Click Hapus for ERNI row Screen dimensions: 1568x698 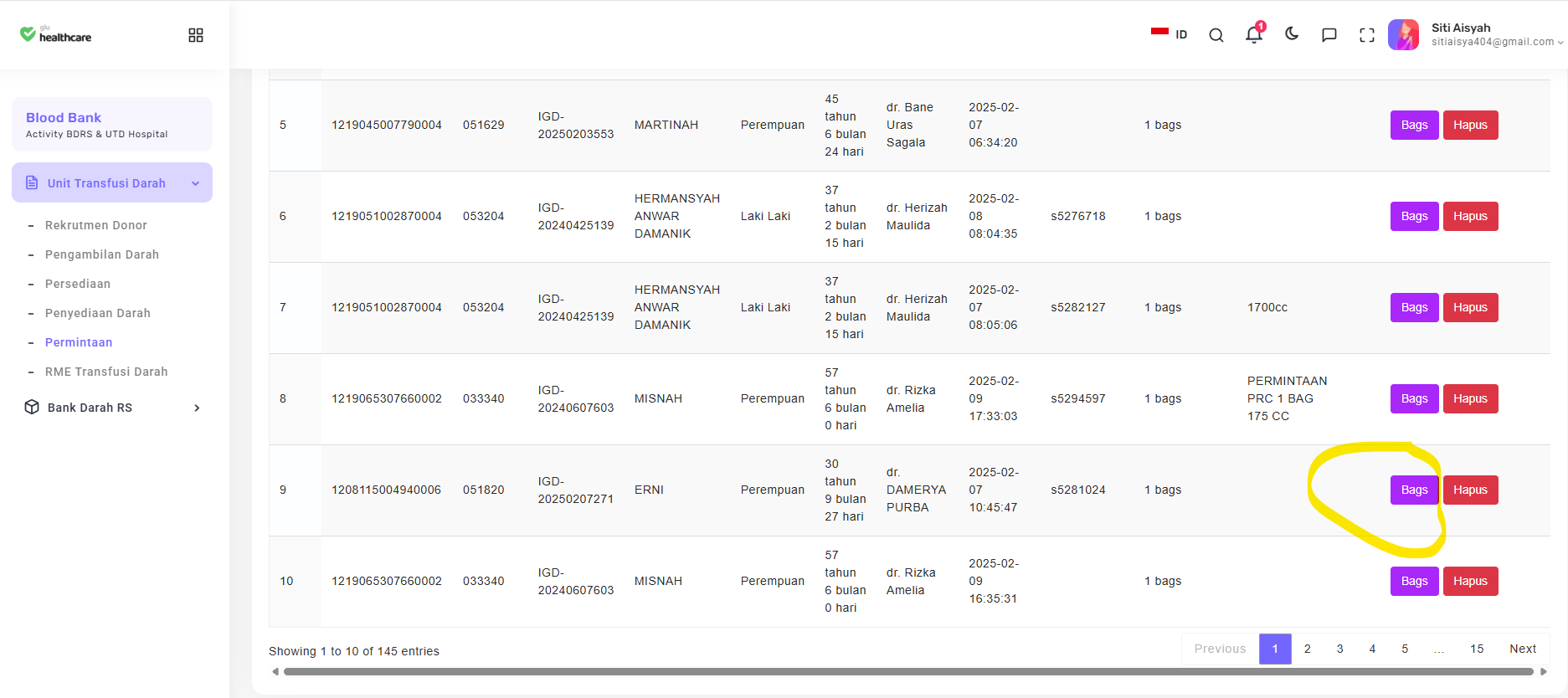1471,490
